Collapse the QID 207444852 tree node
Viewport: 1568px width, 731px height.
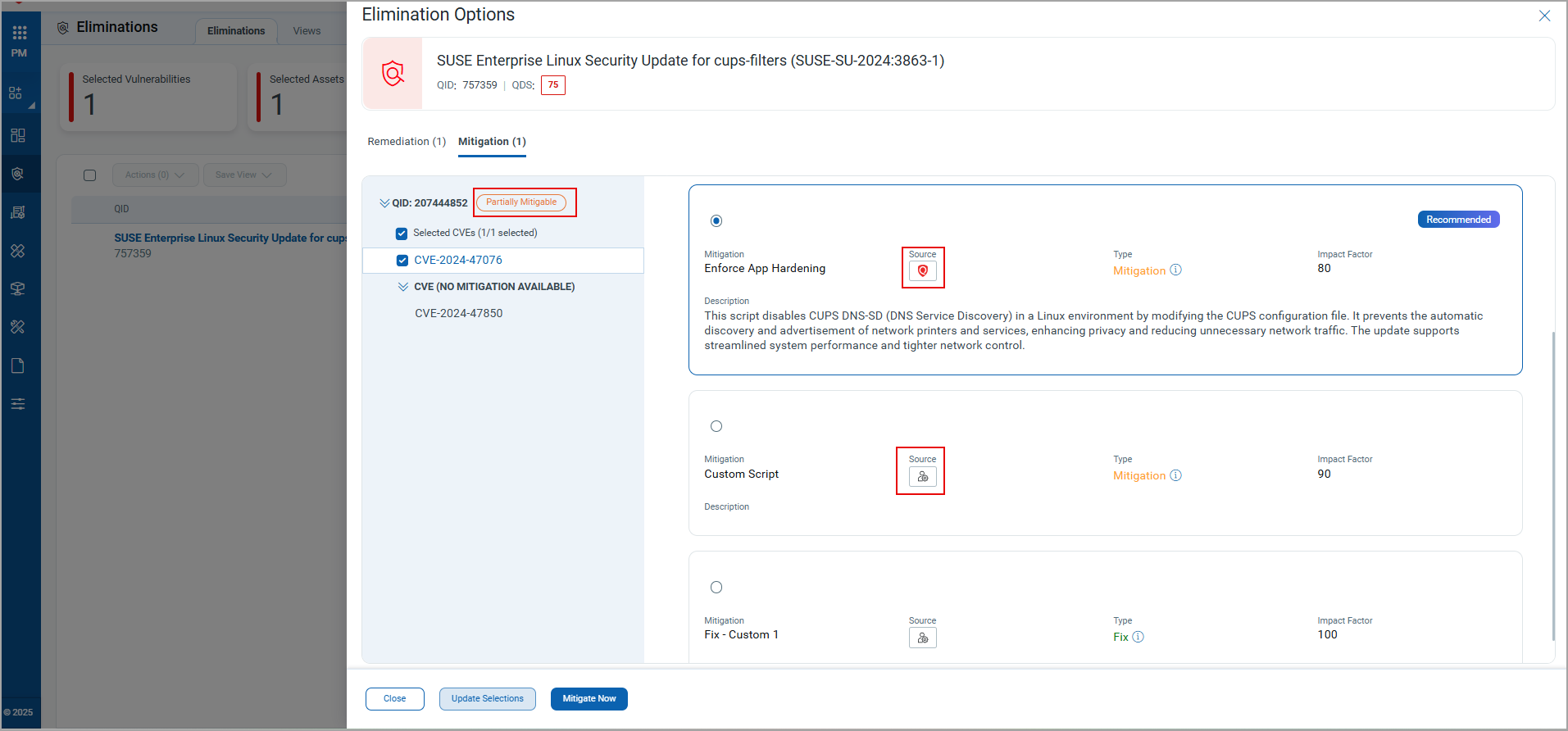coord(384,203)
